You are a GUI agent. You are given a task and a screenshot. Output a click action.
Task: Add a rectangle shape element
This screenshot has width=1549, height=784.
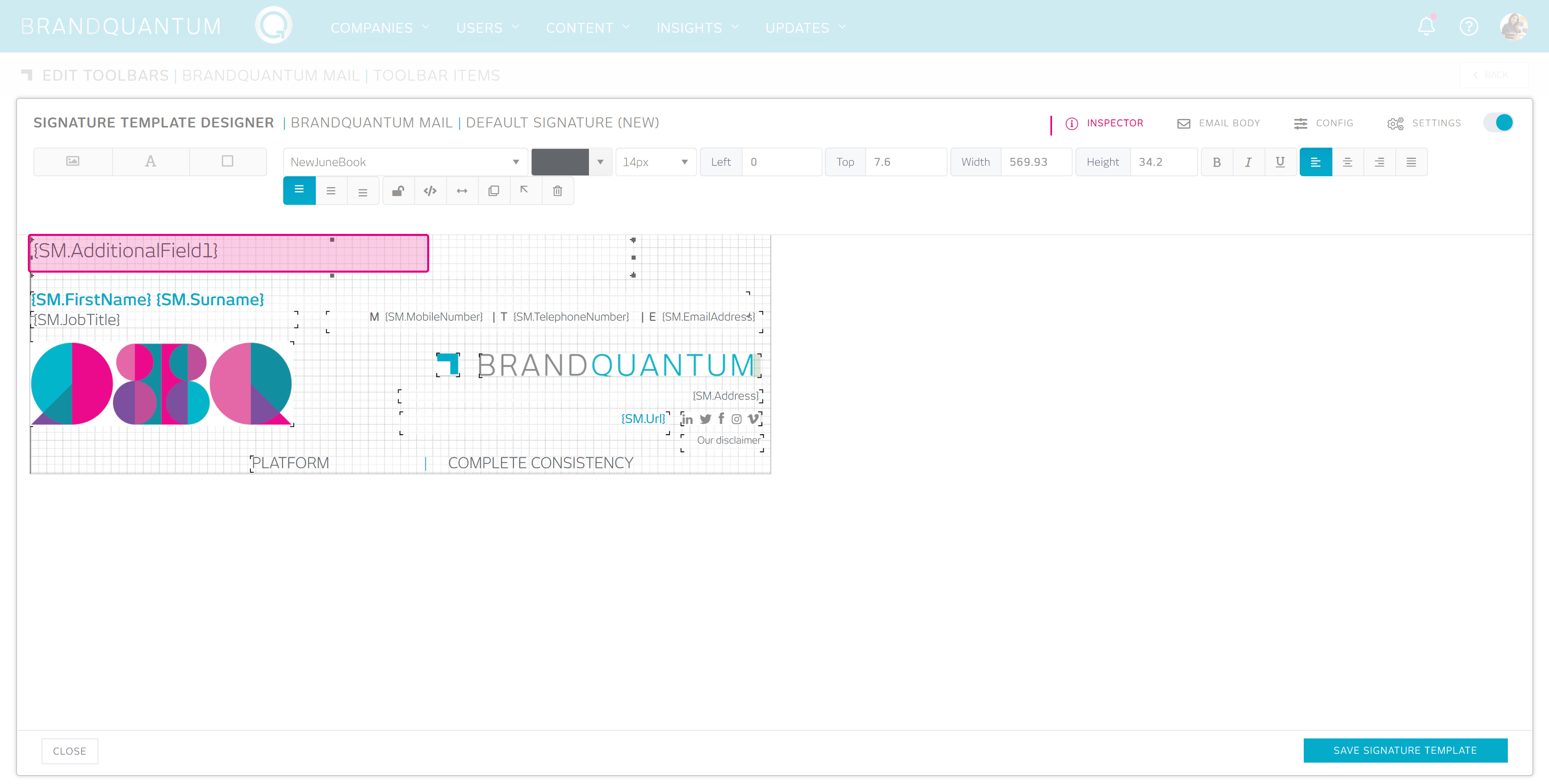[x=227, y=161]
